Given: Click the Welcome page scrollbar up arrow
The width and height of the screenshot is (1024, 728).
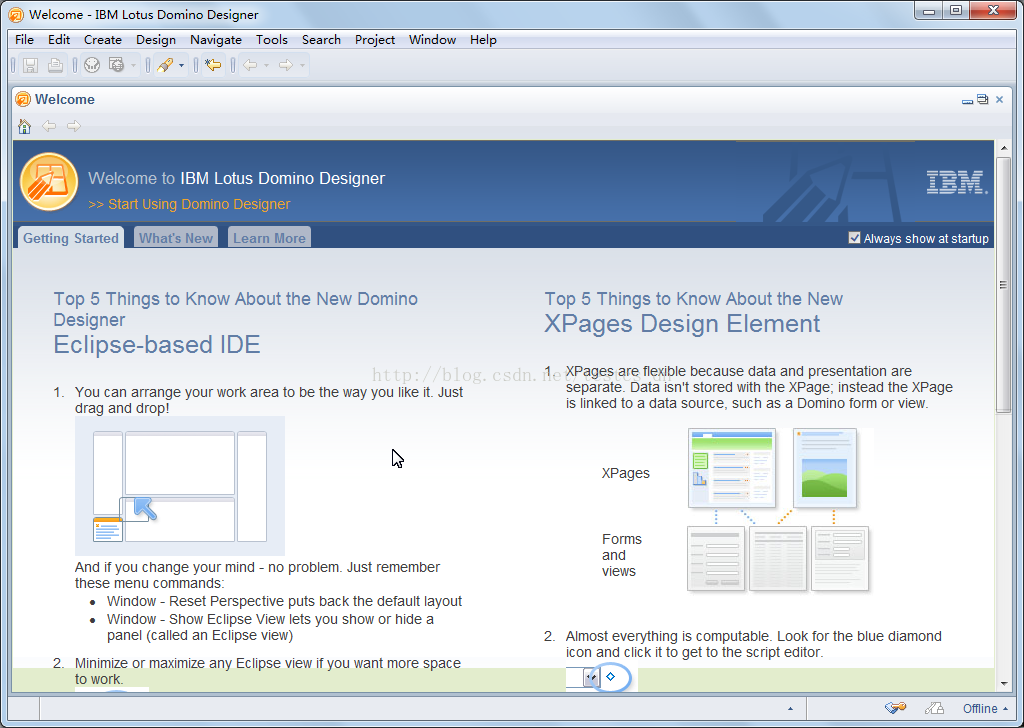Looking at the screenshot, I should (1004, 148).
